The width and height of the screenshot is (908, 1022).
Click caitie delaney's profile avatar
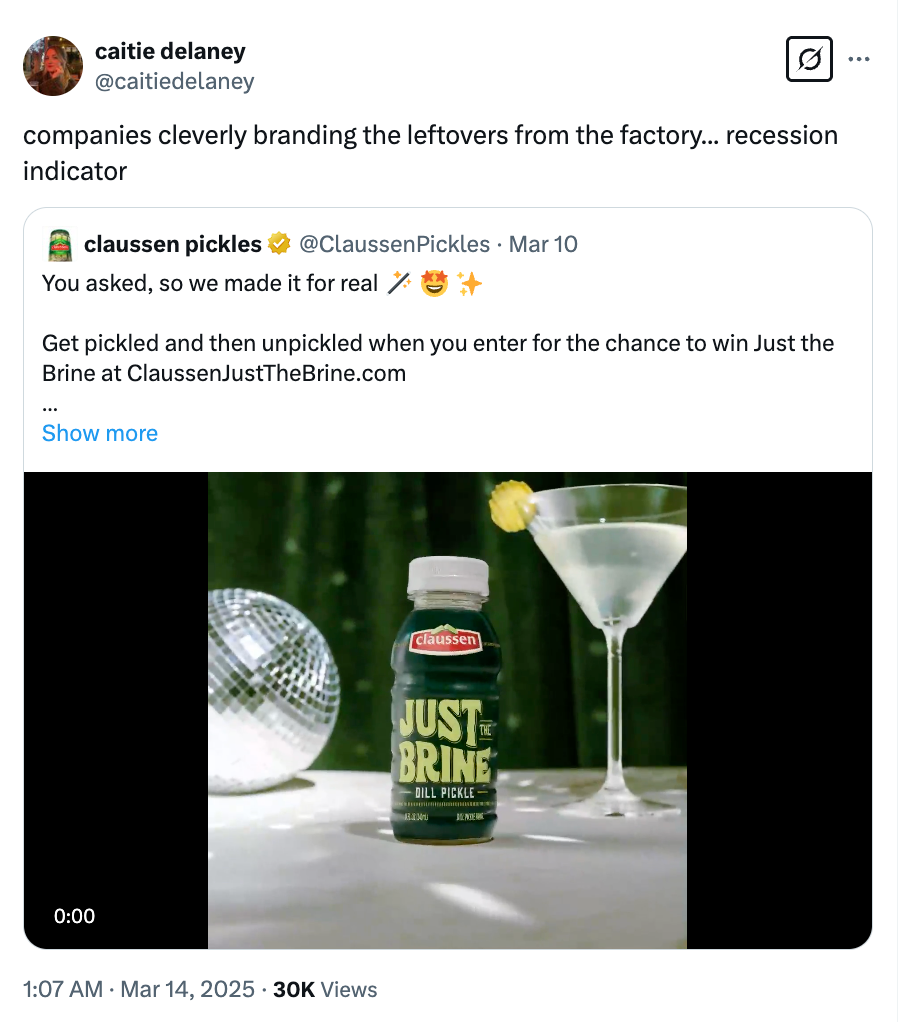point(53,66)
